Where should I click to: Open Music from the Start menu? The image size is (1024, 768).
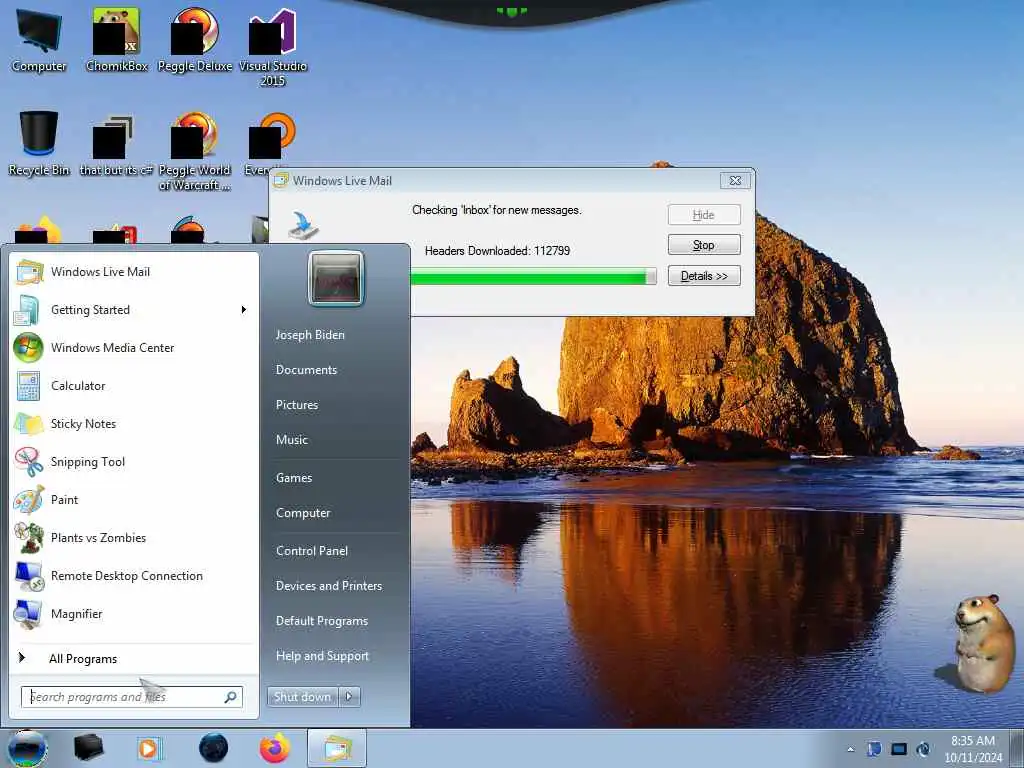click(x=292, y=440)
